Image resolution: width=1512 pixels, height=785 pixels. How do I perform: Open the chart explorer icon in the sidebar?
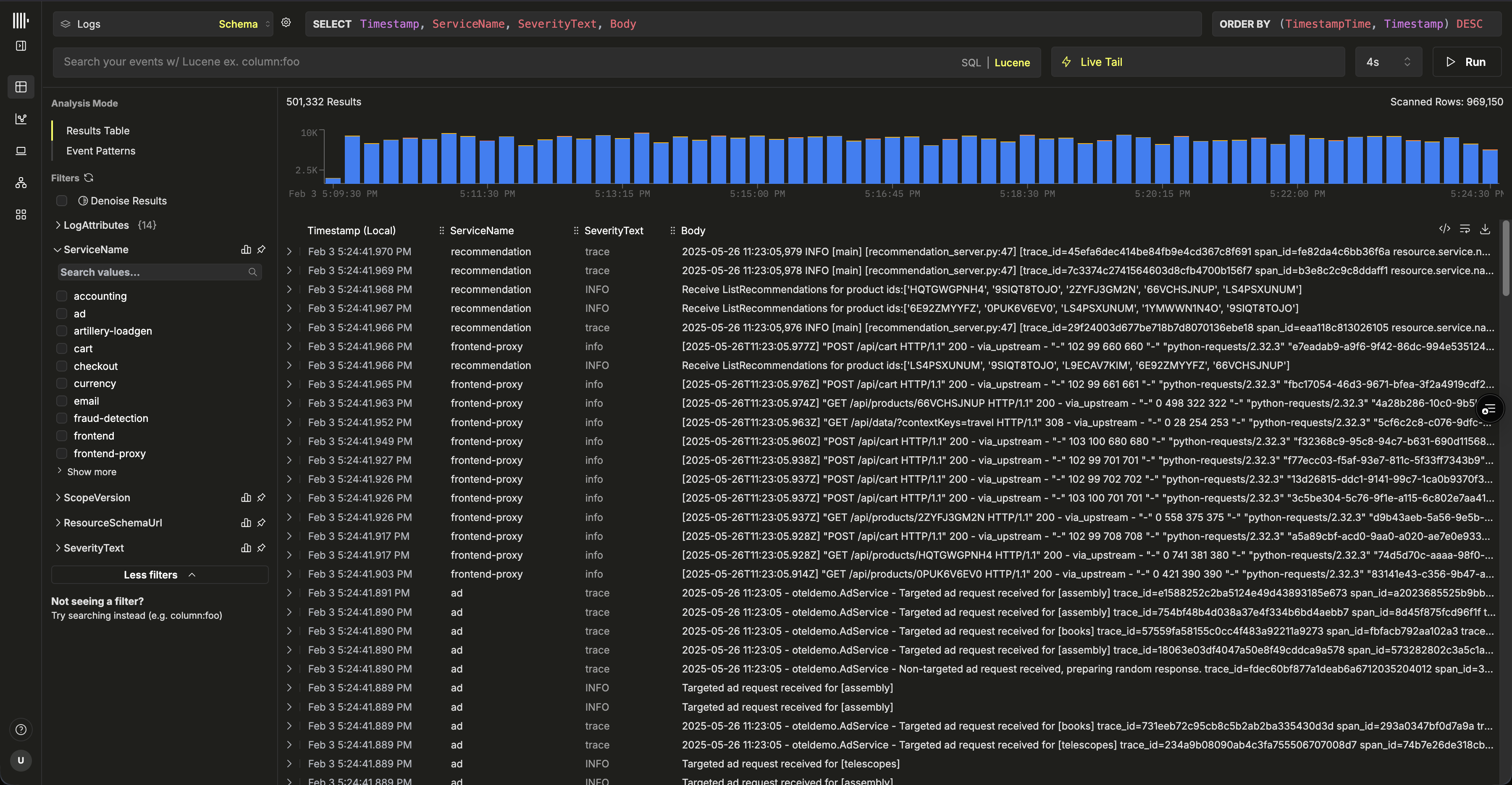(21, 119)
